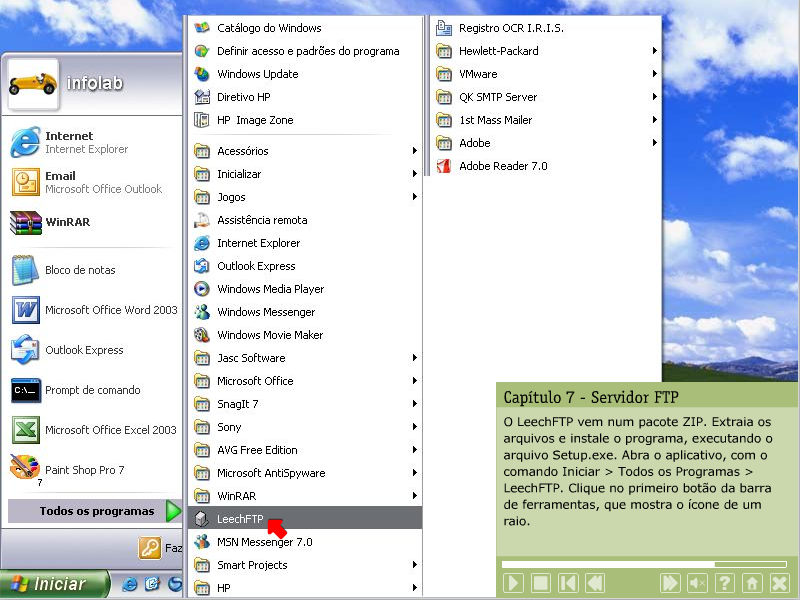Stop the tutorial playback
This screenshot has height=600, width=800.
[x=540, y=583]
